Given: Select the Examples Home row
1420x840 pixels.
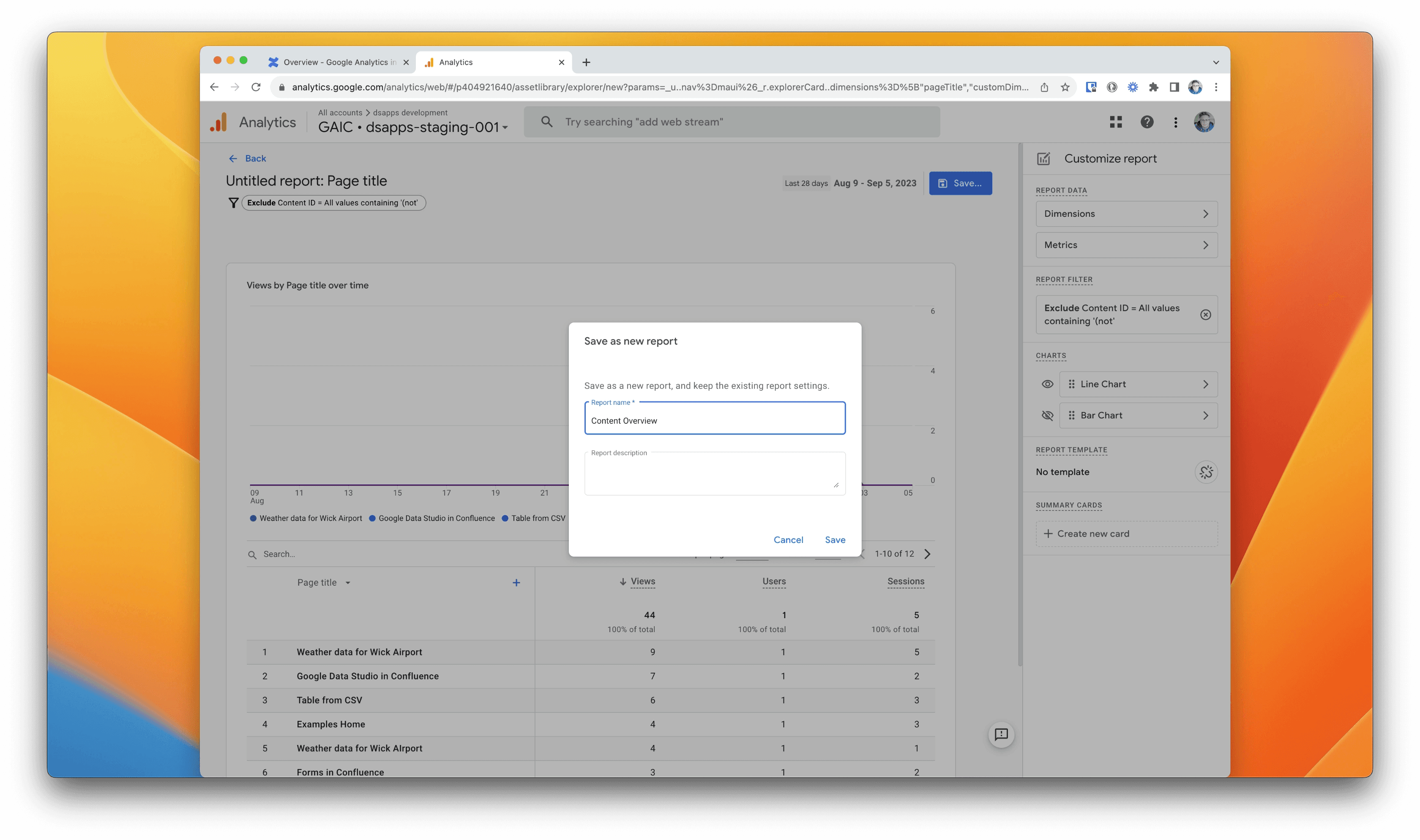Looking at the screenshot, I should pyautogui.click(x=590, y=724).
